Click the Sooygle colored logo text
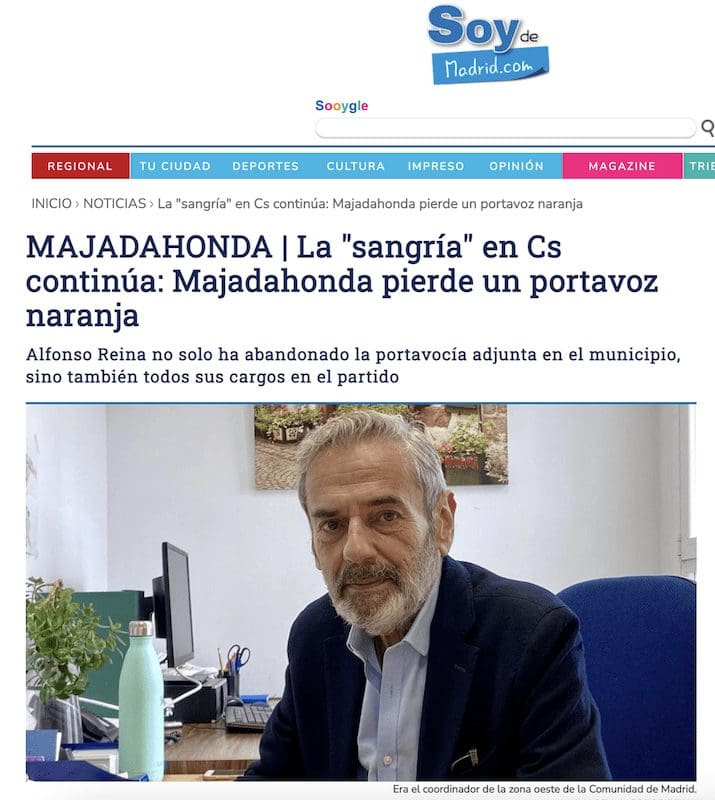The height and width of the screenshot is (800, 715). pyautogui.click(x=341, y=106)
